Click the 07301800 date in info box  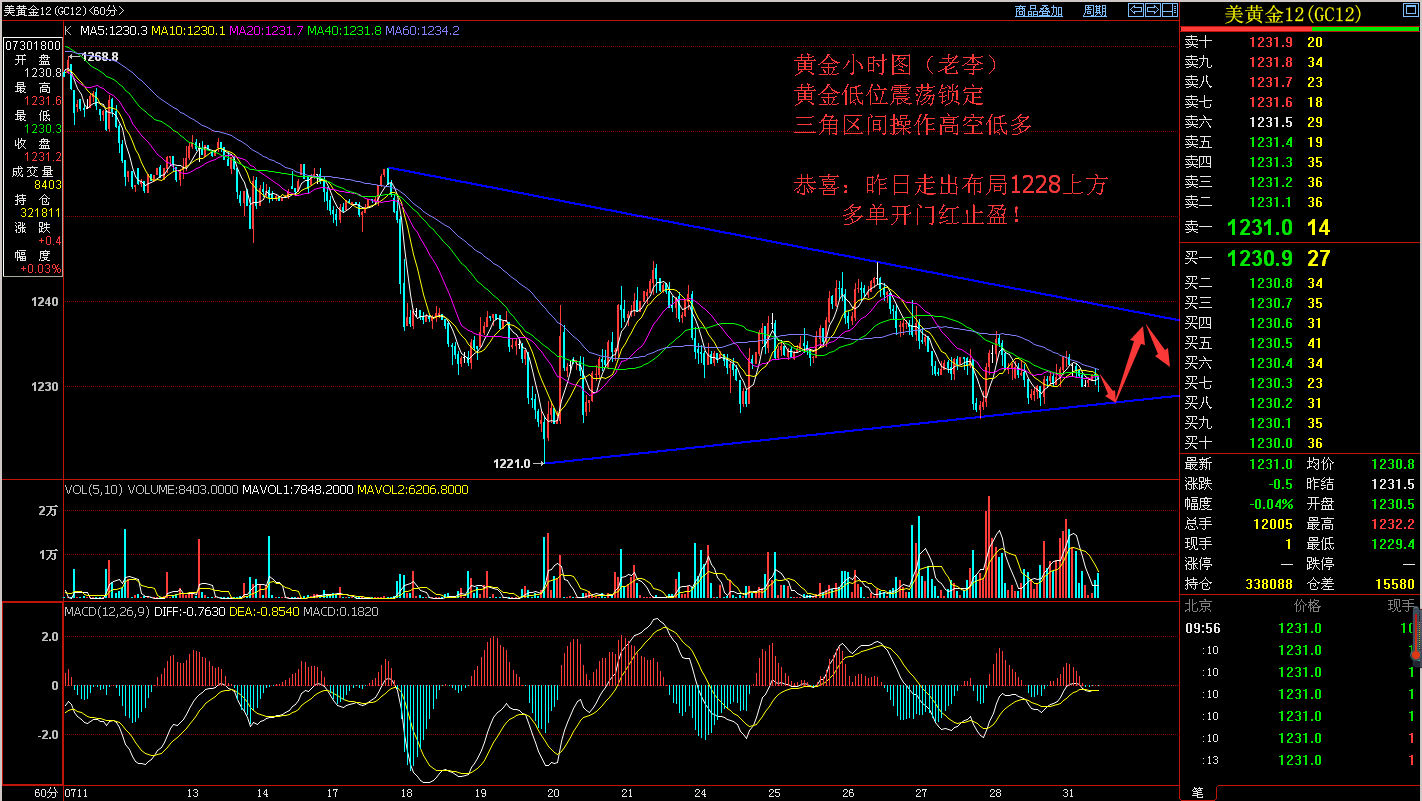pyautogui.click(x=33, y=46)
